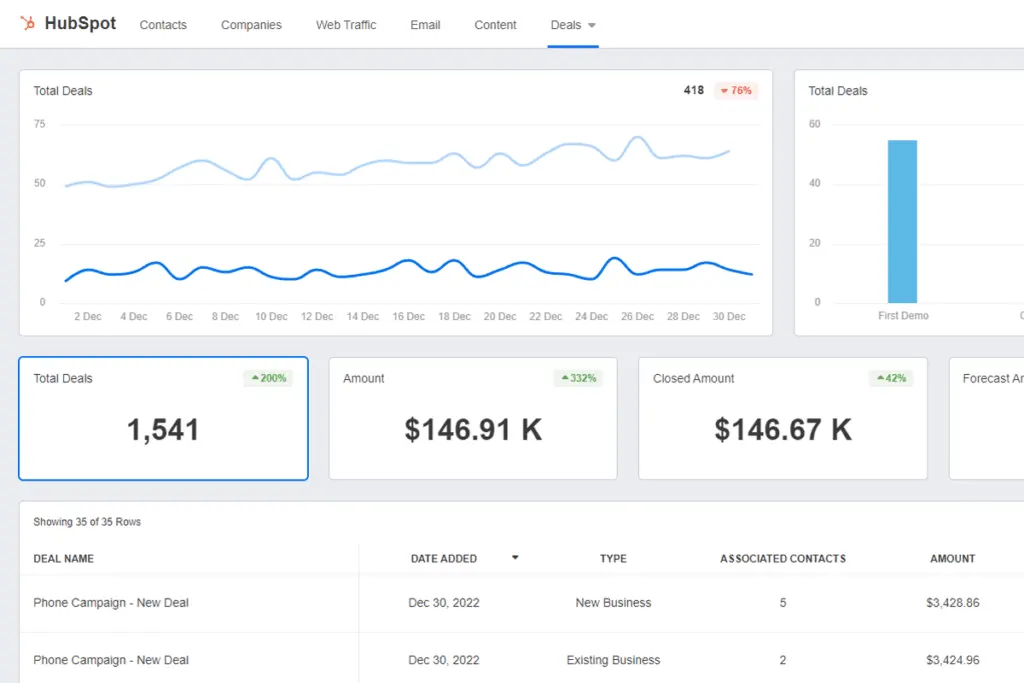Open the Contacts tab
1024x683 pixels.
pyautogui.click(x=163, y=25)
